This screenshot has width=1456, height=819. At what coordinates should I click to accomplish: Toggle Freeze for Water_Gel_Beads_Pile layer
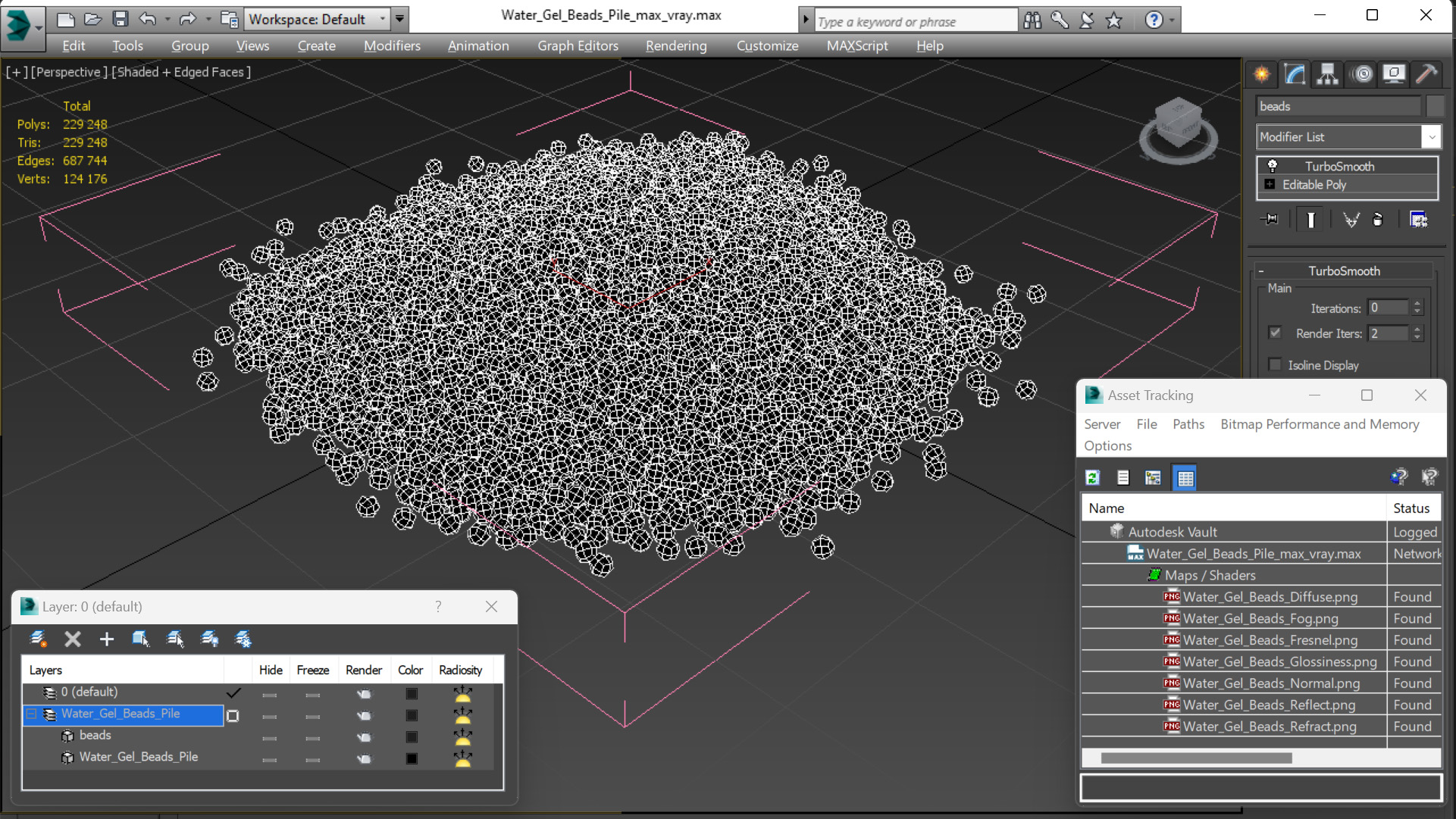(x=312, y=715)
